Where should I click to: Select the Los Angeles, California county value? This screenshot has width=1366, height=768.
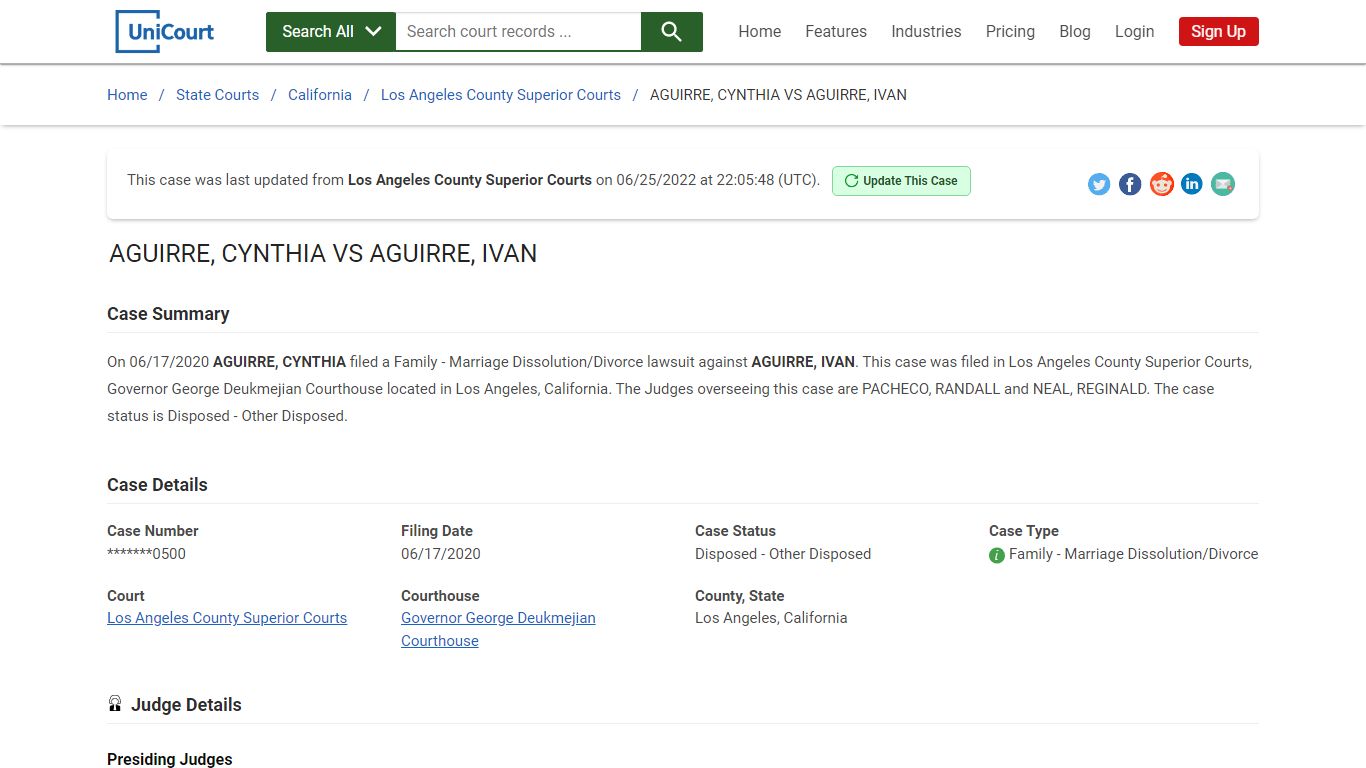click(x=771, y=618)
